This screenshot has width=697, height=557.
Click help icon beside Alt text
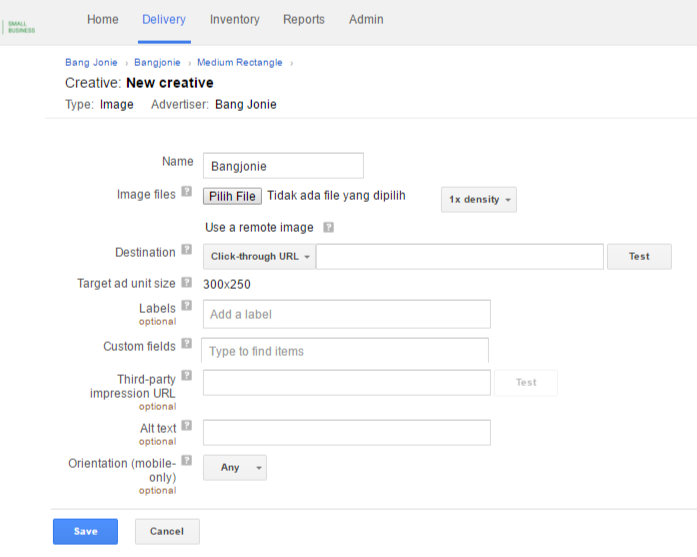click(187, 426)
